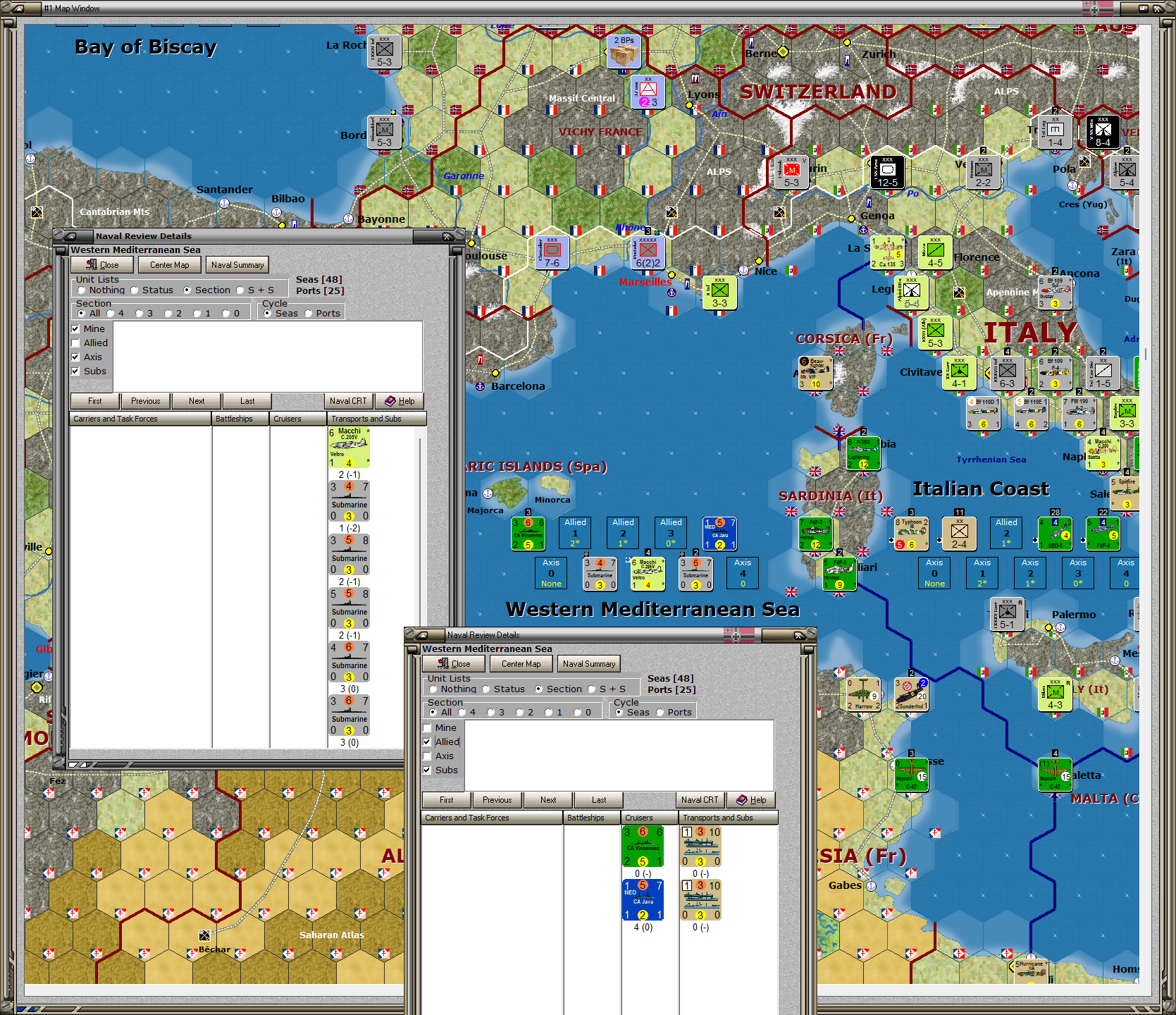Click the 2 BPs build points counter
The height and width of the screenshot is (1015, 1176).
[624, 51]
